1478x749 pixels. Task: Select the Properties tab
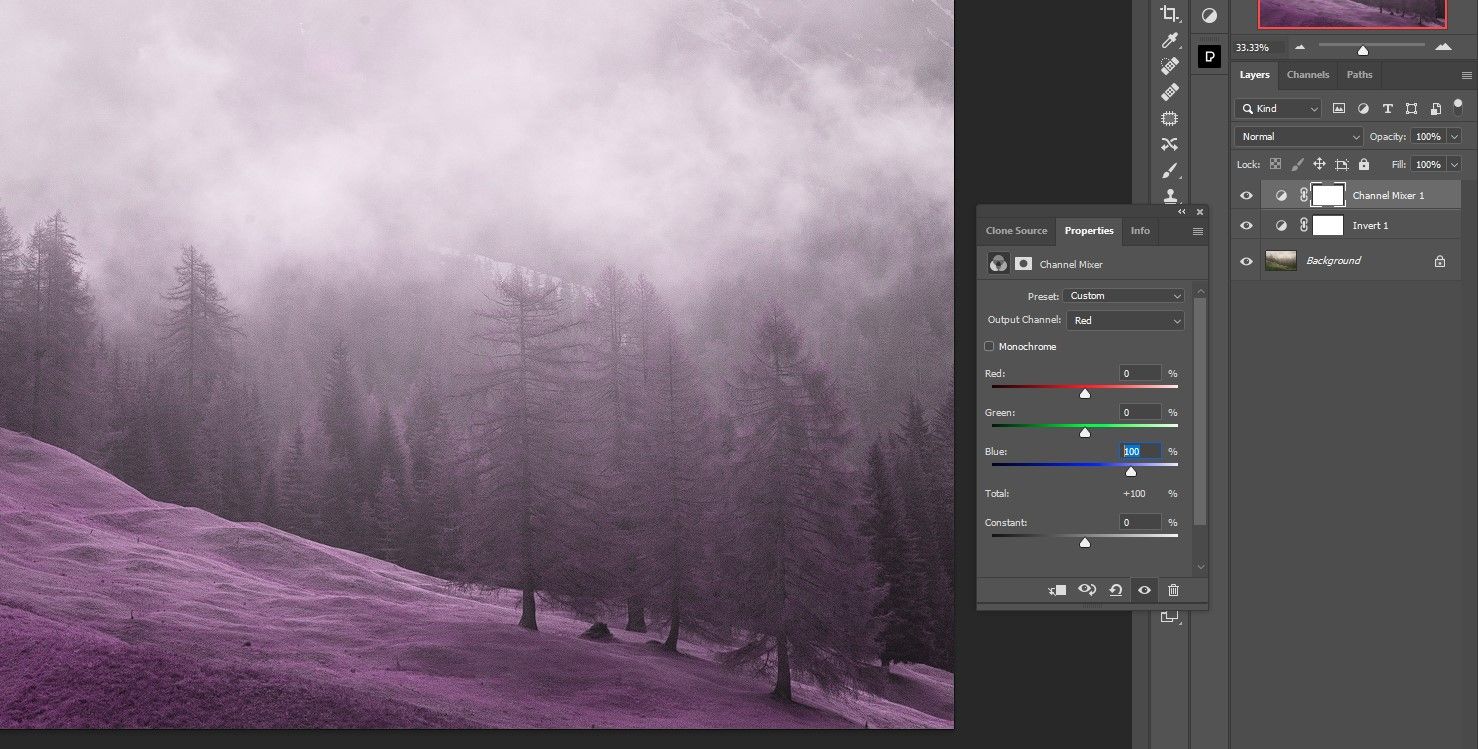(1089, 231)
